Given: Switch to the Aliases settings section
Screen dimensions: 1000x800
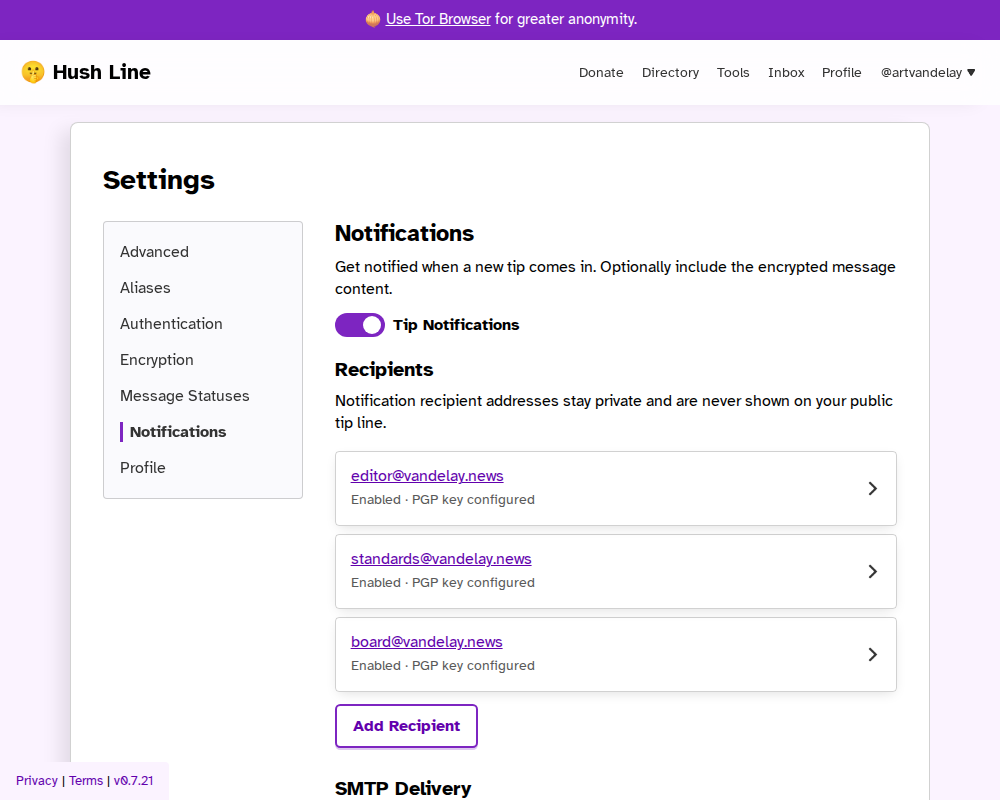Looking at the screenshot, I should (145, 288).
